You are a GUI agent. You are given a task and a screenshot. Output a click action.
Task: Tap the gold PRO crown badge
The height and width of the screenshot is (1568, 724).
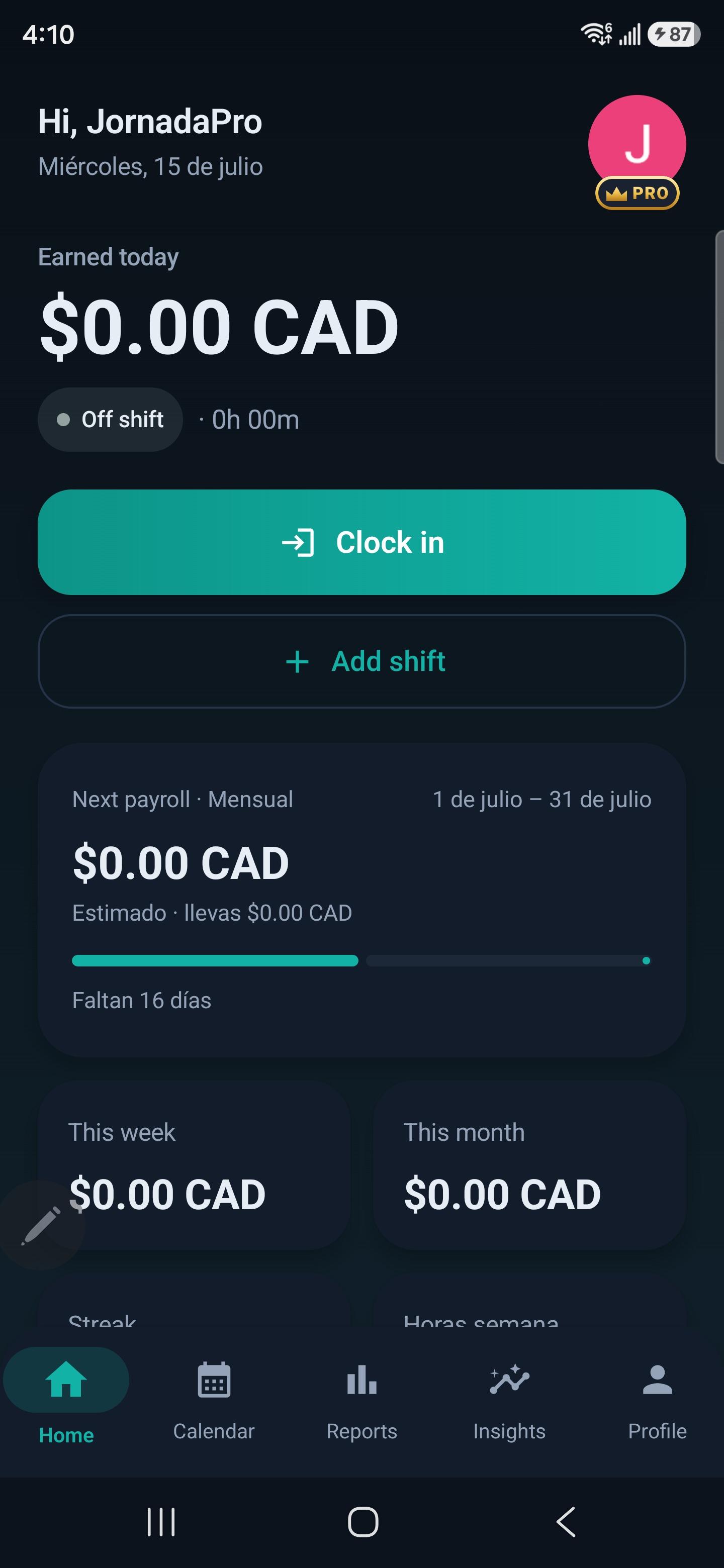point(637,193)
